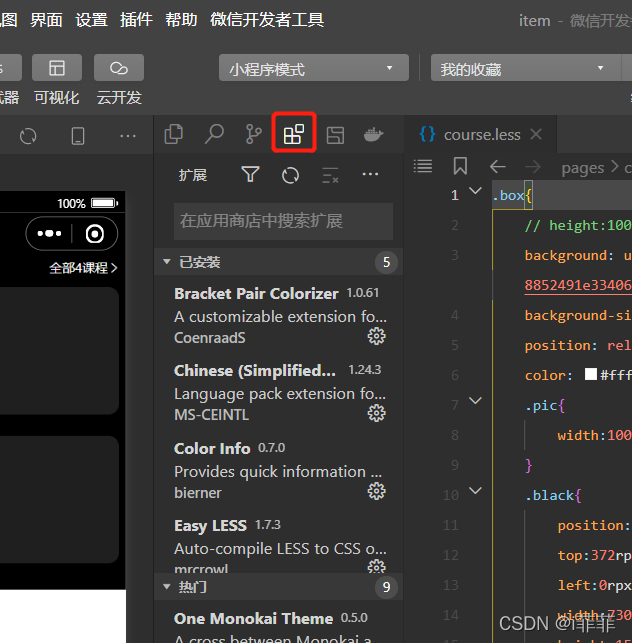The height and width of the screenshot is (643, 632).
Task: Click the cloud development button
Action: point(119,68)
